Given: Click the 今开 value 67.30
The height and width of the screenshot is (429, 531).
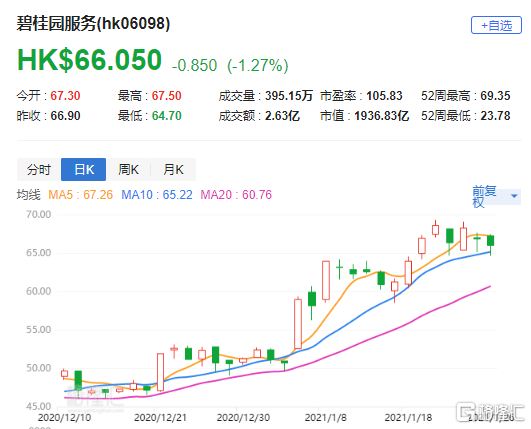Looking at the screenshot, I should (65, 96).
